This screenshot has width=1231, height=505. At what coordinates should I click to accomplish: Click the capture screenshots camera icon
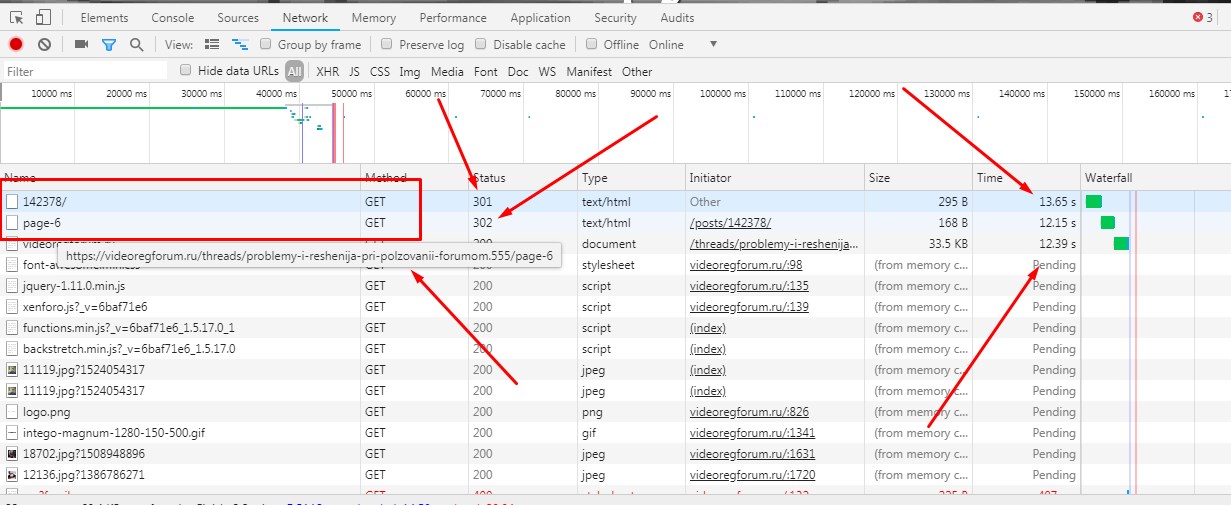pos(82,45)
